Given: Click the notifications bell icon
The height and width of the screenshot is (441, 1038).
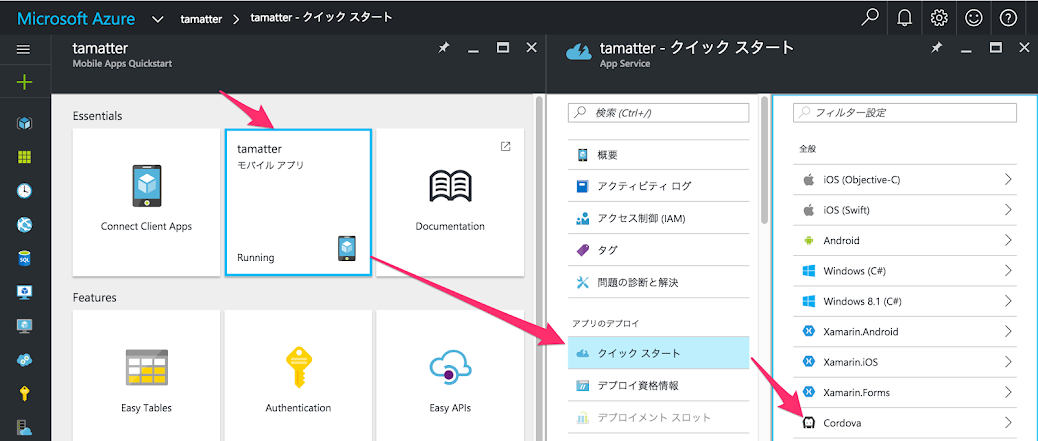Looking at the screenshot, I should pos(905,18).
